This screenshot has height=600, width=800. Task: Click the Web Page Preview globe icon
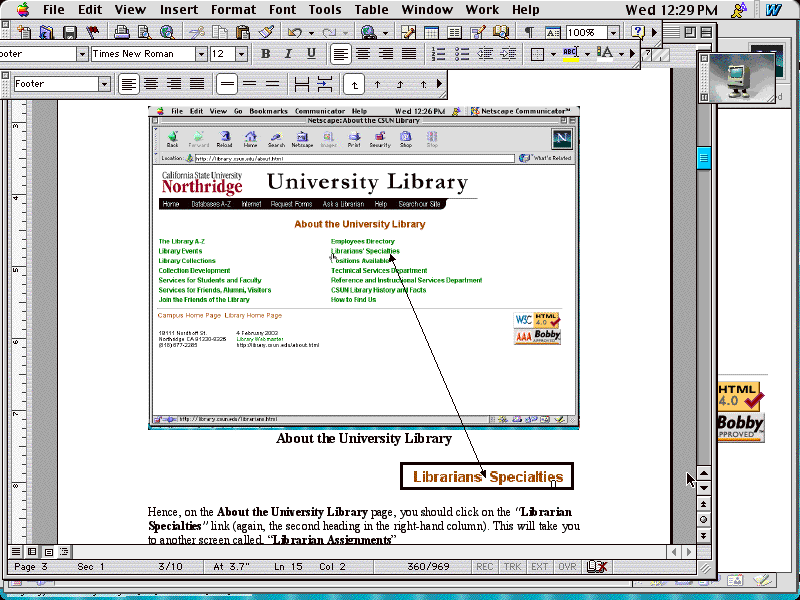click(167, 33)
